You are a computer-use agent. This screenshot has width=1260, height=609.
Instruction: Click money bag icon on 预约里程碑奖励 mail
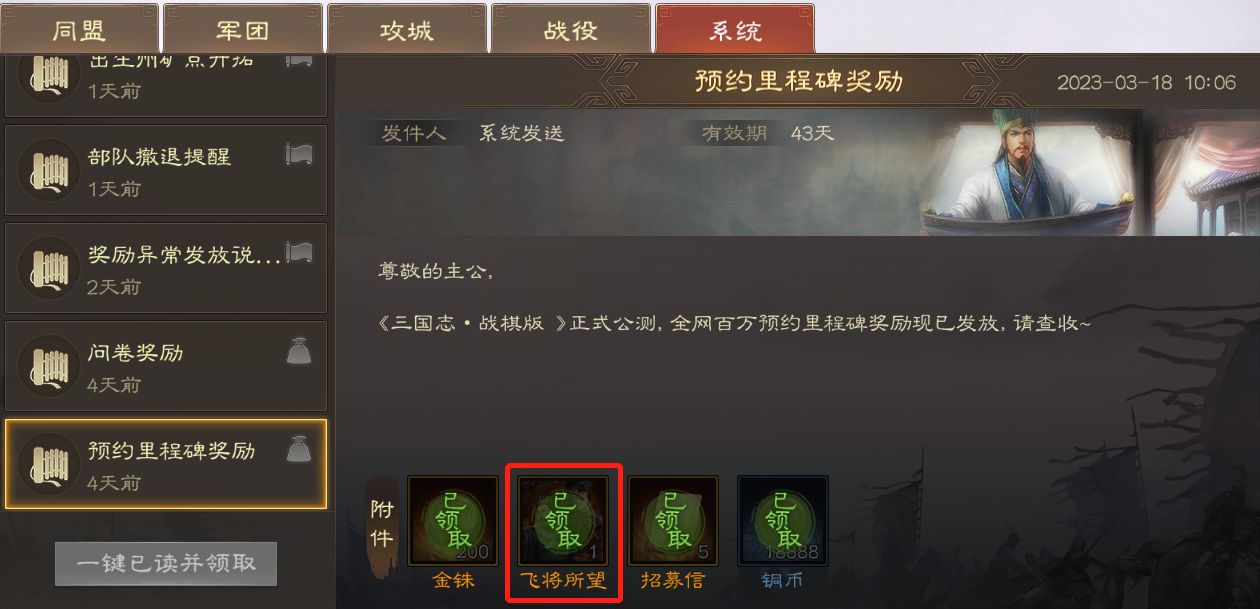click(299, 450)
